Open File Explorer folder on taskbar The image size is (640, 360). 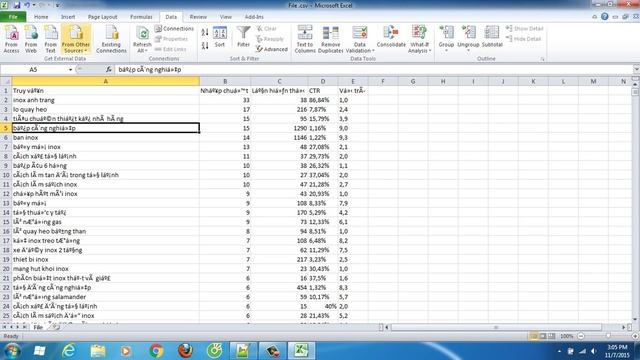98,351
